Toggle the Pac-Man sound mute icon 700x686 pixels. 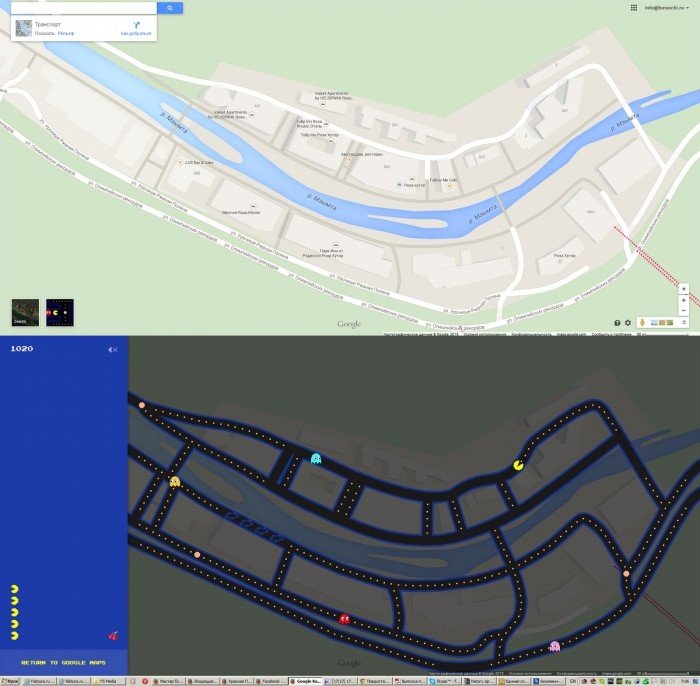(113, 350)
